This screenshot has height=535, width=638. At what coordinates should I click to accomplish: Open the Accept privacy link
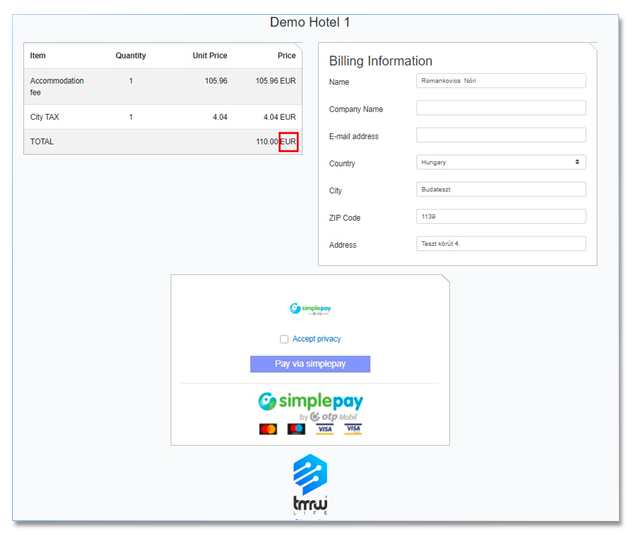click(316, 339)
